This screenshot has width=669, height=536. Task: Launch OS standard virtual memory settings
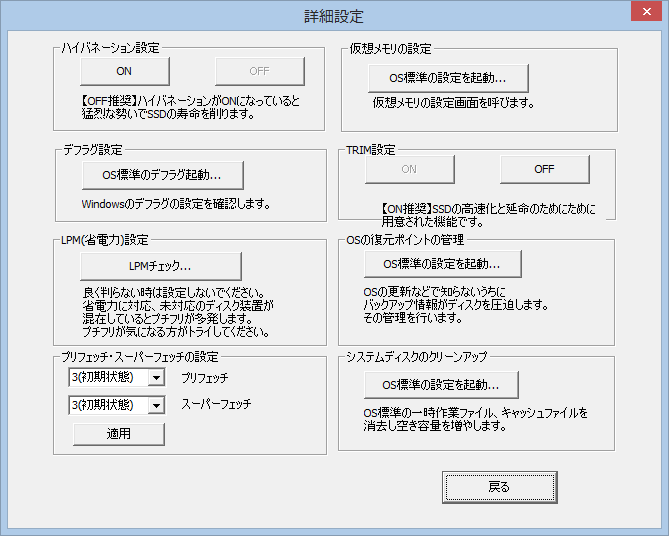[446, 77]
